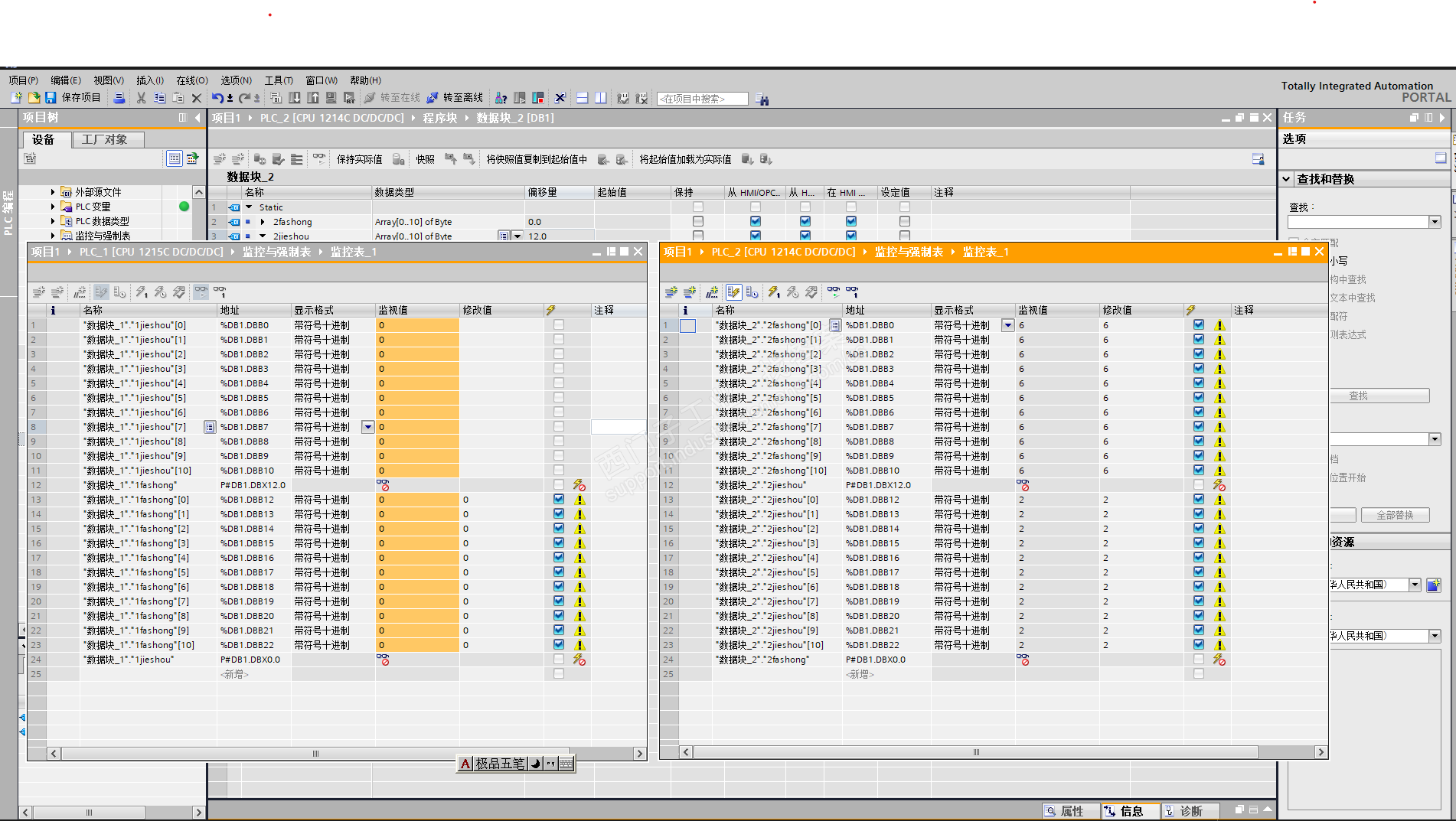Click Modify once lightning icon in PLC_1 watch table
This screenshot has width=1456, height=821.
pyautogui.click(x=142, y=292)
